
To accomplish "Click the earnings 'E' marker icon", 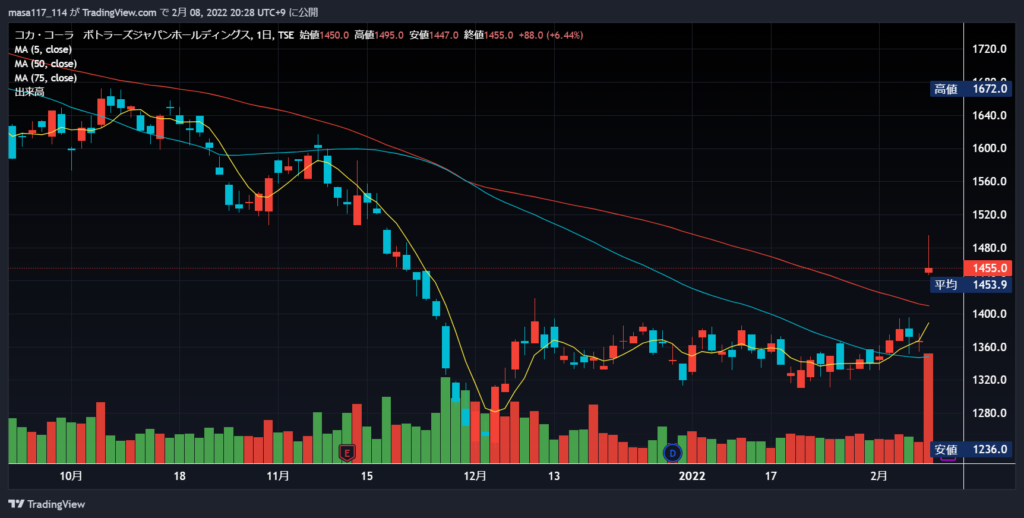I will (347, 452).
